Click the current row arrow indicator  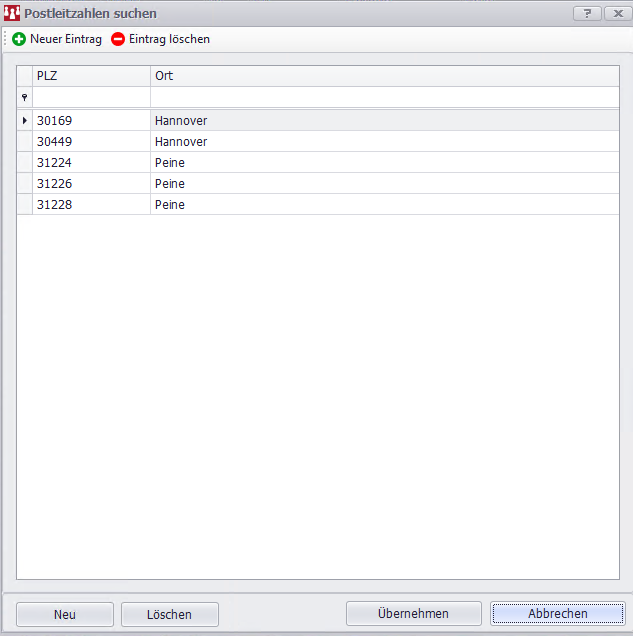[24, 120]
